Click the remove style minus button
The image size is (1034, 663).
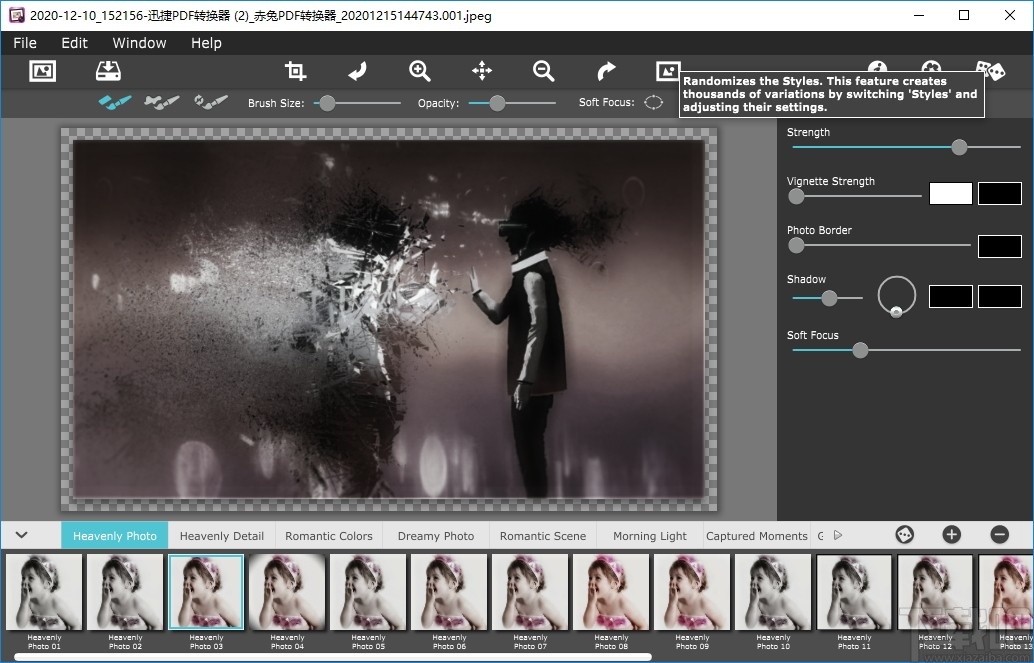(x=999, y=535)
